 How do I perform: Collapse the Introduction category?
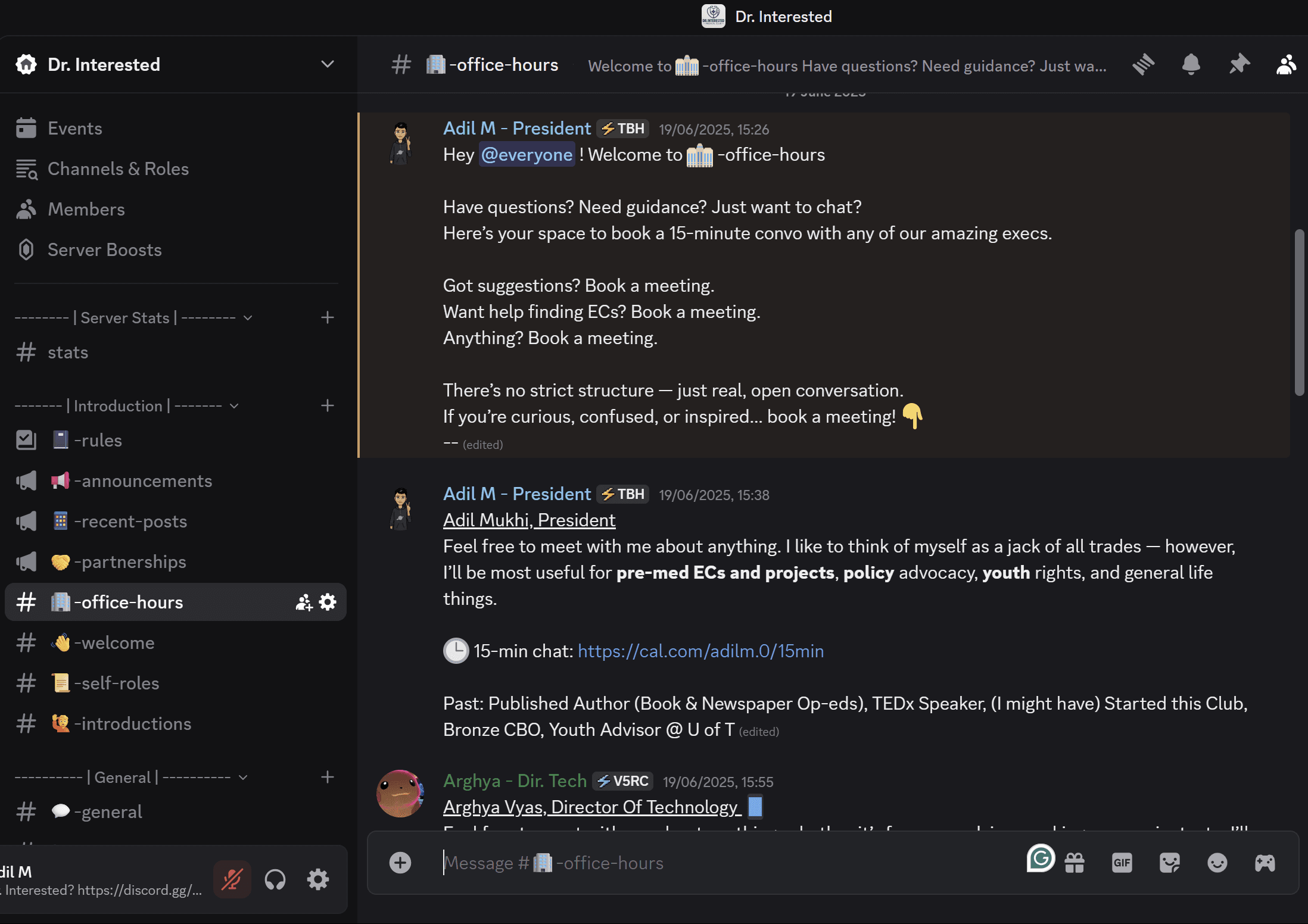pos(233,405)
